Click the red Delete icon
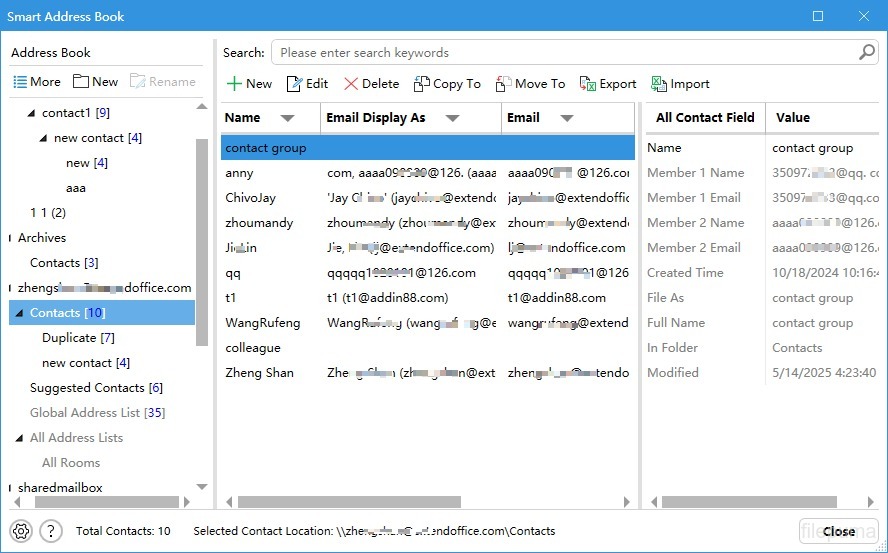This screenshot has height=553, width=888. point(351,84)
